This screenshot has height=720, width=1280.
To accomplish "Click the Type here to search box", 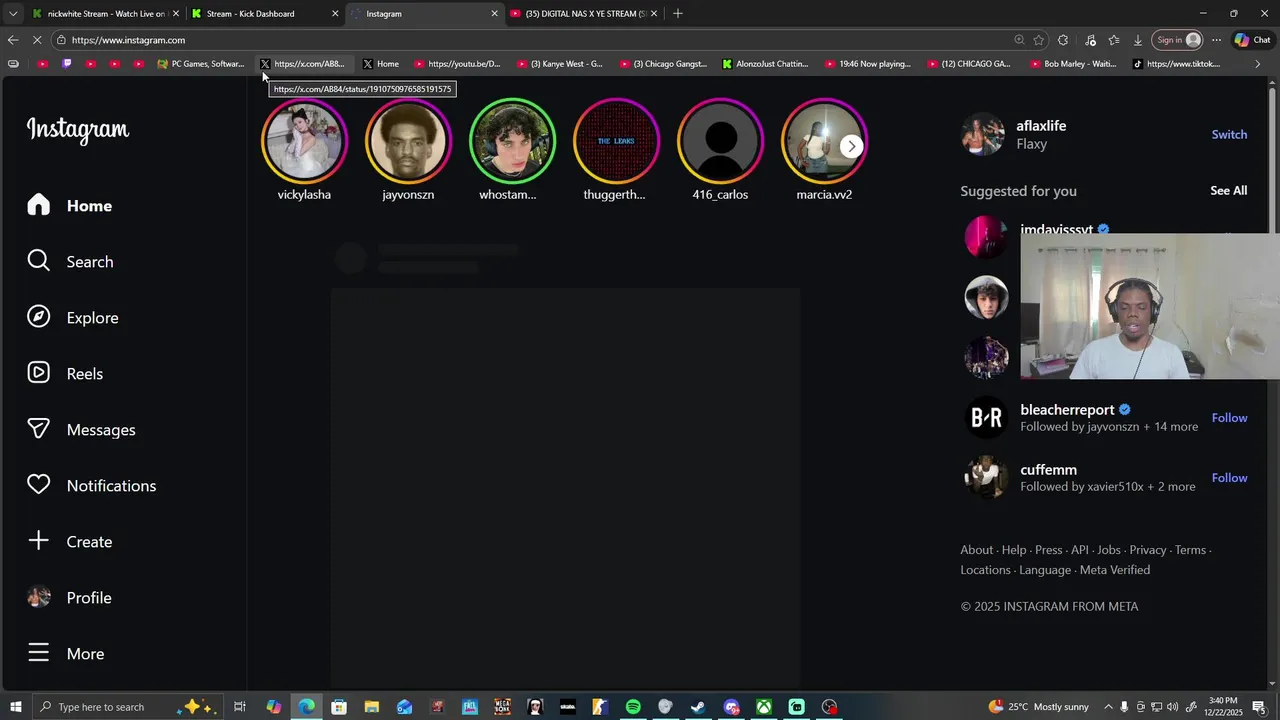I will pos(128,707).
